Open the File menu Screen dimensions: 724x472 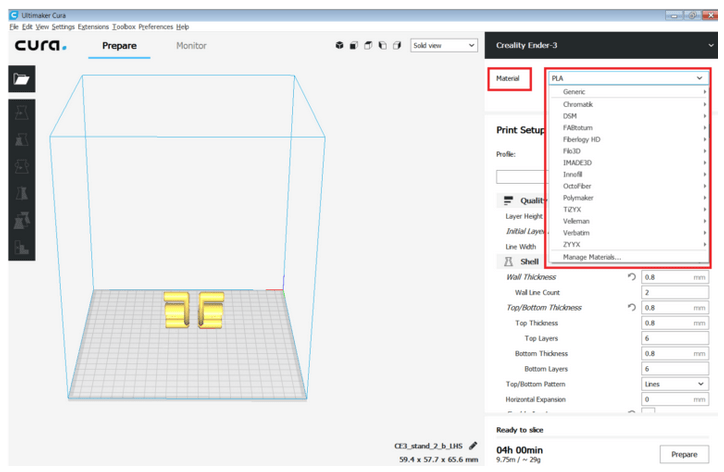tap(14, 27)
